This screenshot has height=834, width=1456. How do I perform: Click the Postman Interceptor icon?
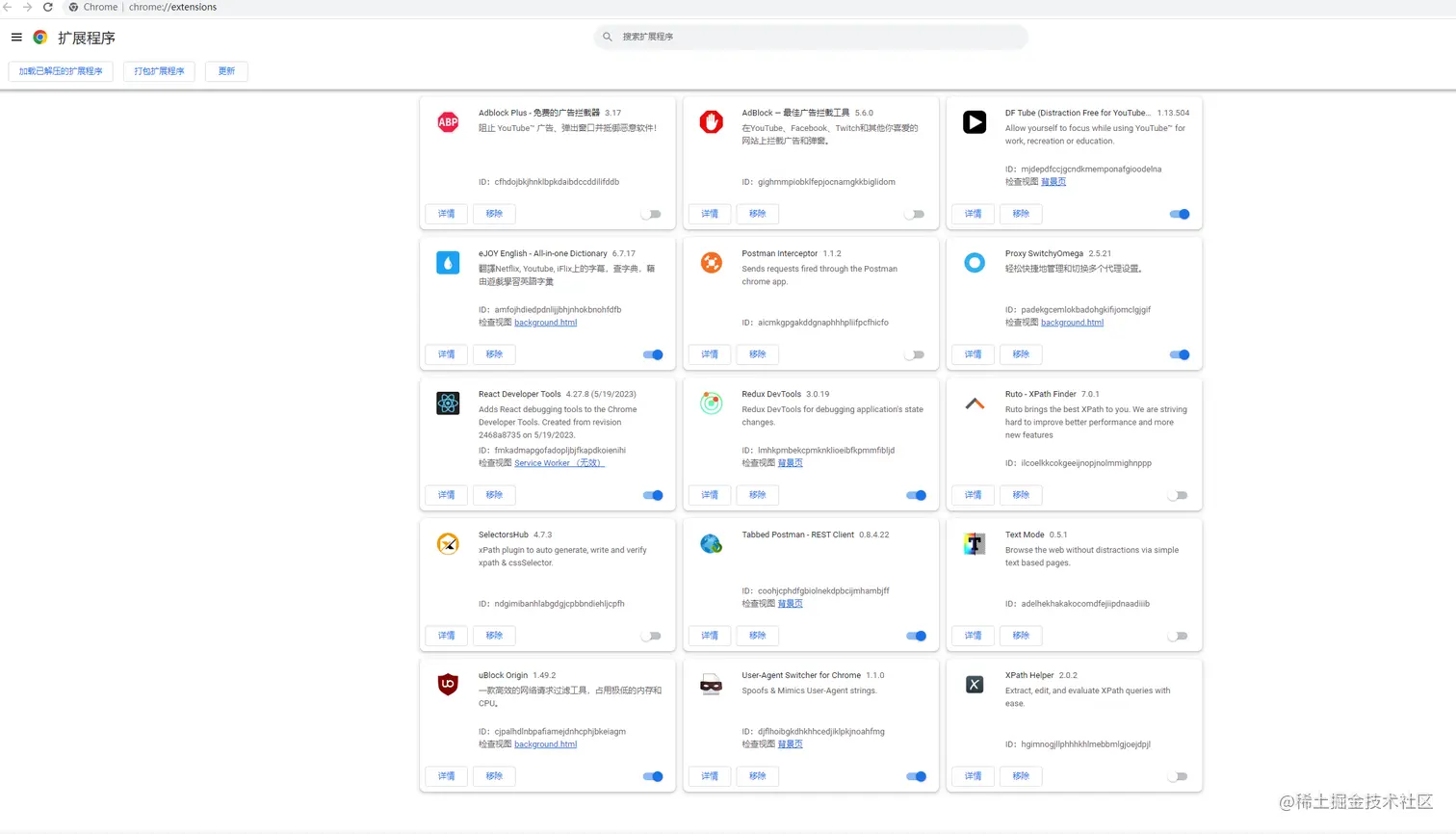(x=712, y=263)
